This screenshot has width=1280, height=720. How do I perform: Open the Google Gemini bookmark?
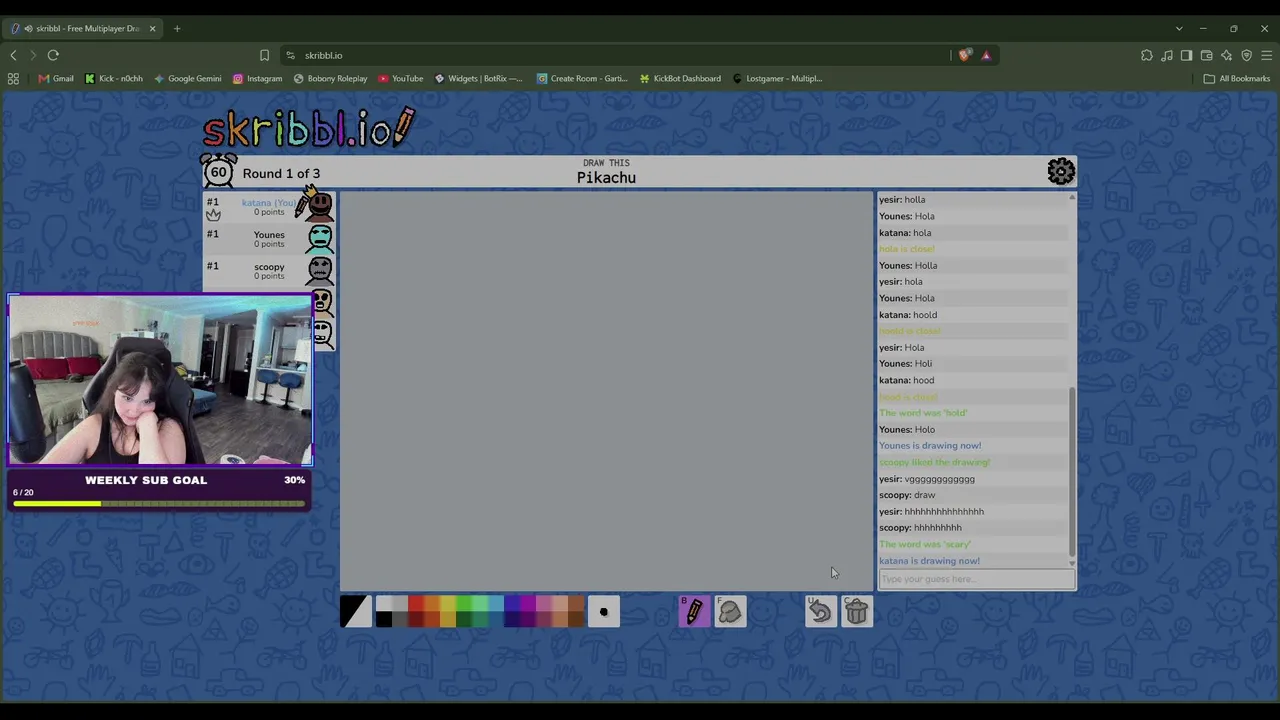pyautogui.click(x=187, y=78)
